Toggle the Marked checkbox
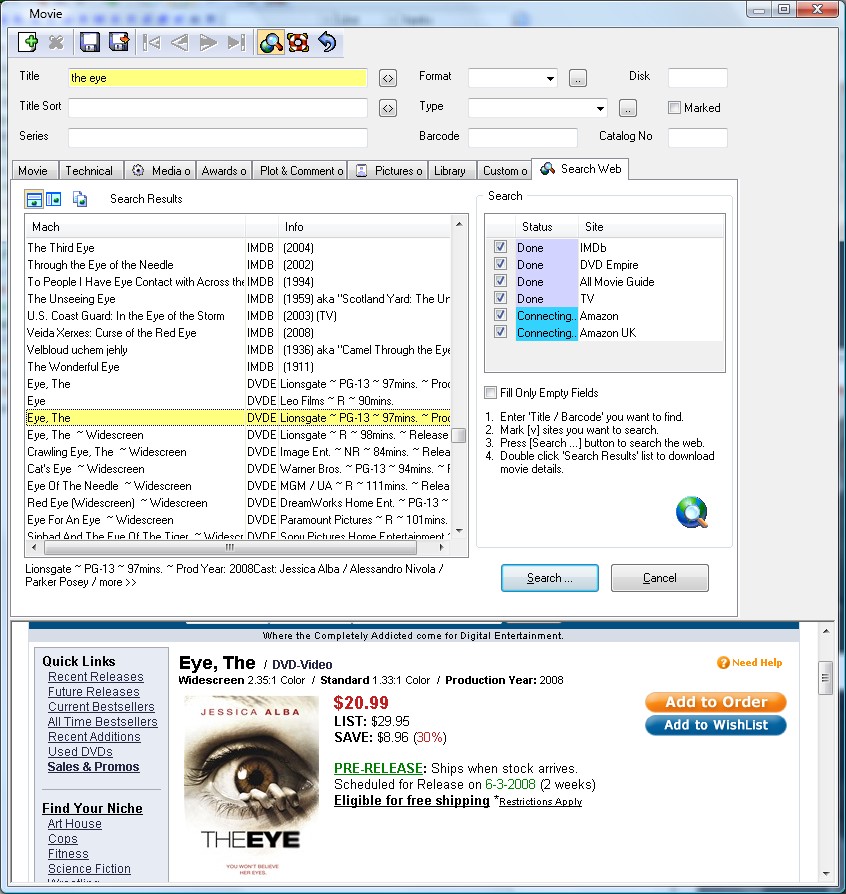 [x=674, y=107]
